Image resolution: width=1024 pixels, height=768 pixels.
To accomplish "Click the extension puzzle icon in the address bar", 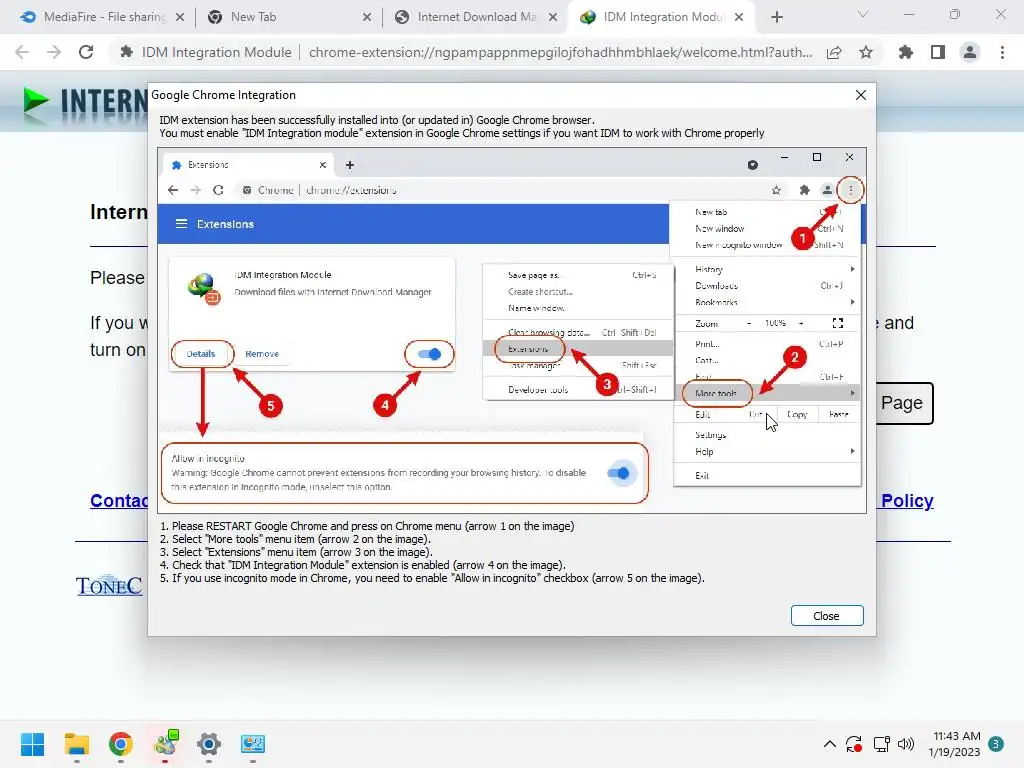I will pos(127,52).
